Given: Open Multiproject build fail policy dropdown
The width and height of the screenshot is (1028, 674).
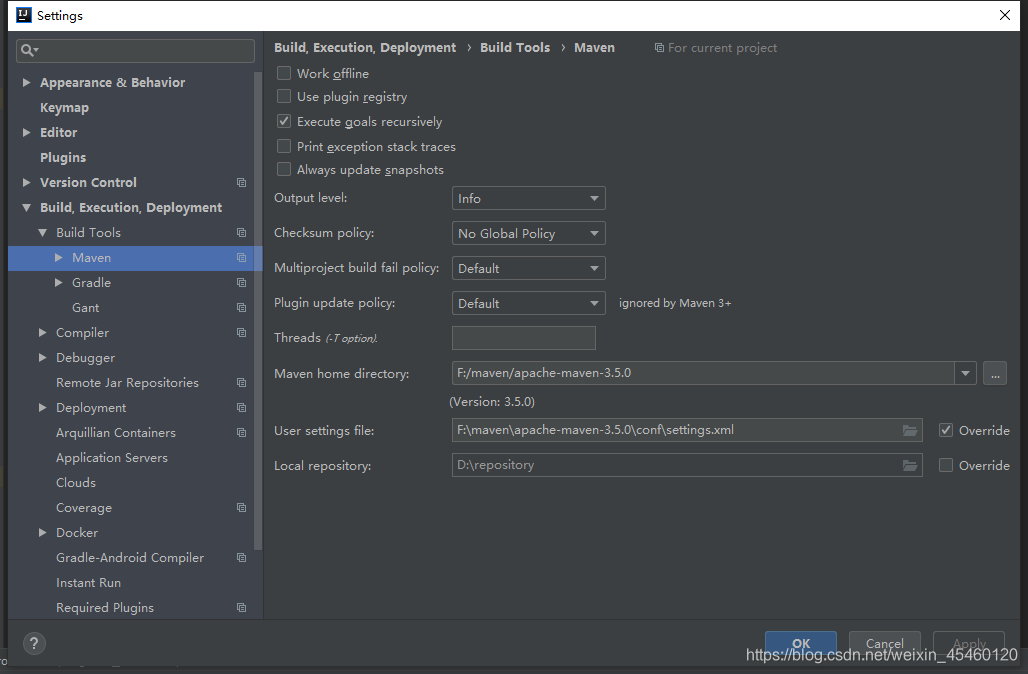Looking at the screenshot, I should [528, 268].
